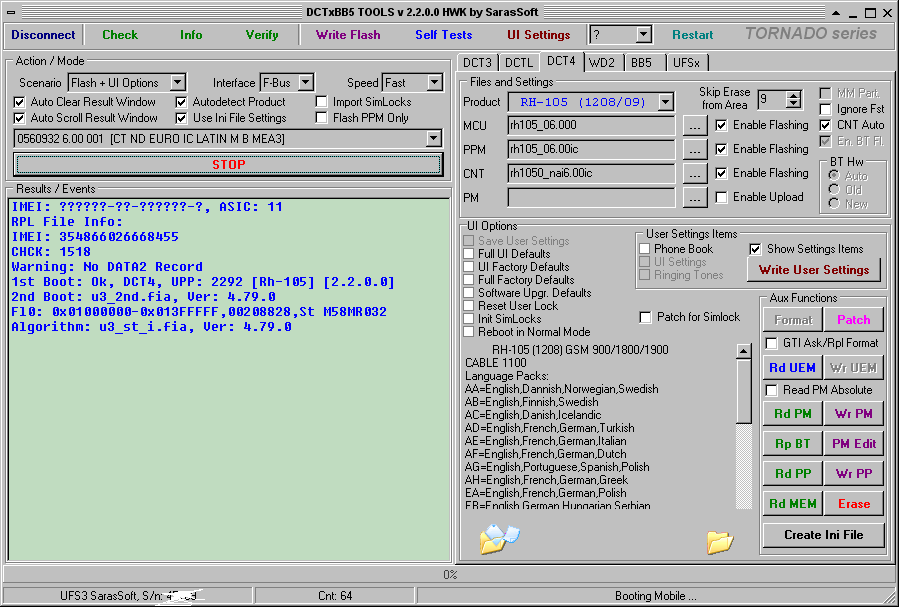Viewport: 899px width, 607px height.
Task: Click Verify in the toolbar
Action: (262, 35)
